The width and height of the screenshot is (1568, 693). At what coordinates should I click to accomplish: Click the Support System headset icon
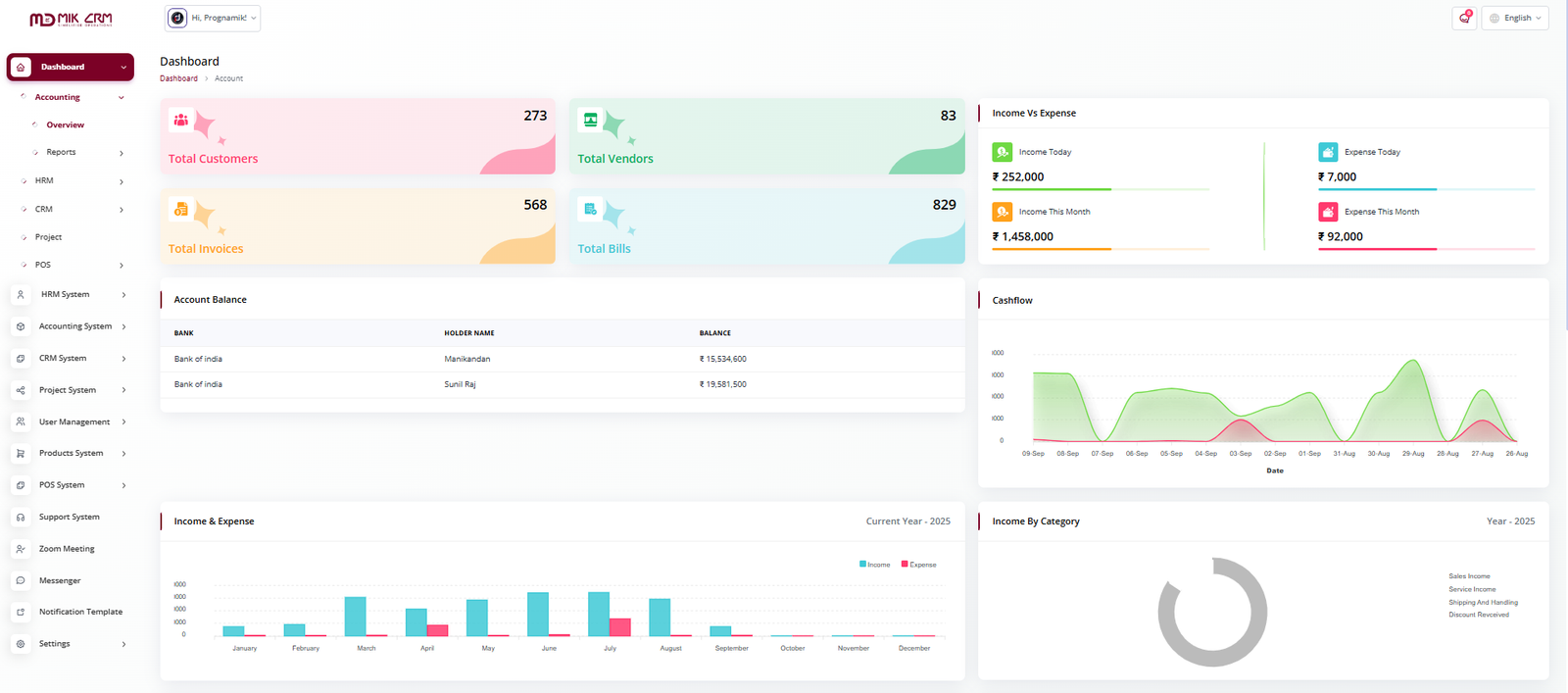[21, 517]
